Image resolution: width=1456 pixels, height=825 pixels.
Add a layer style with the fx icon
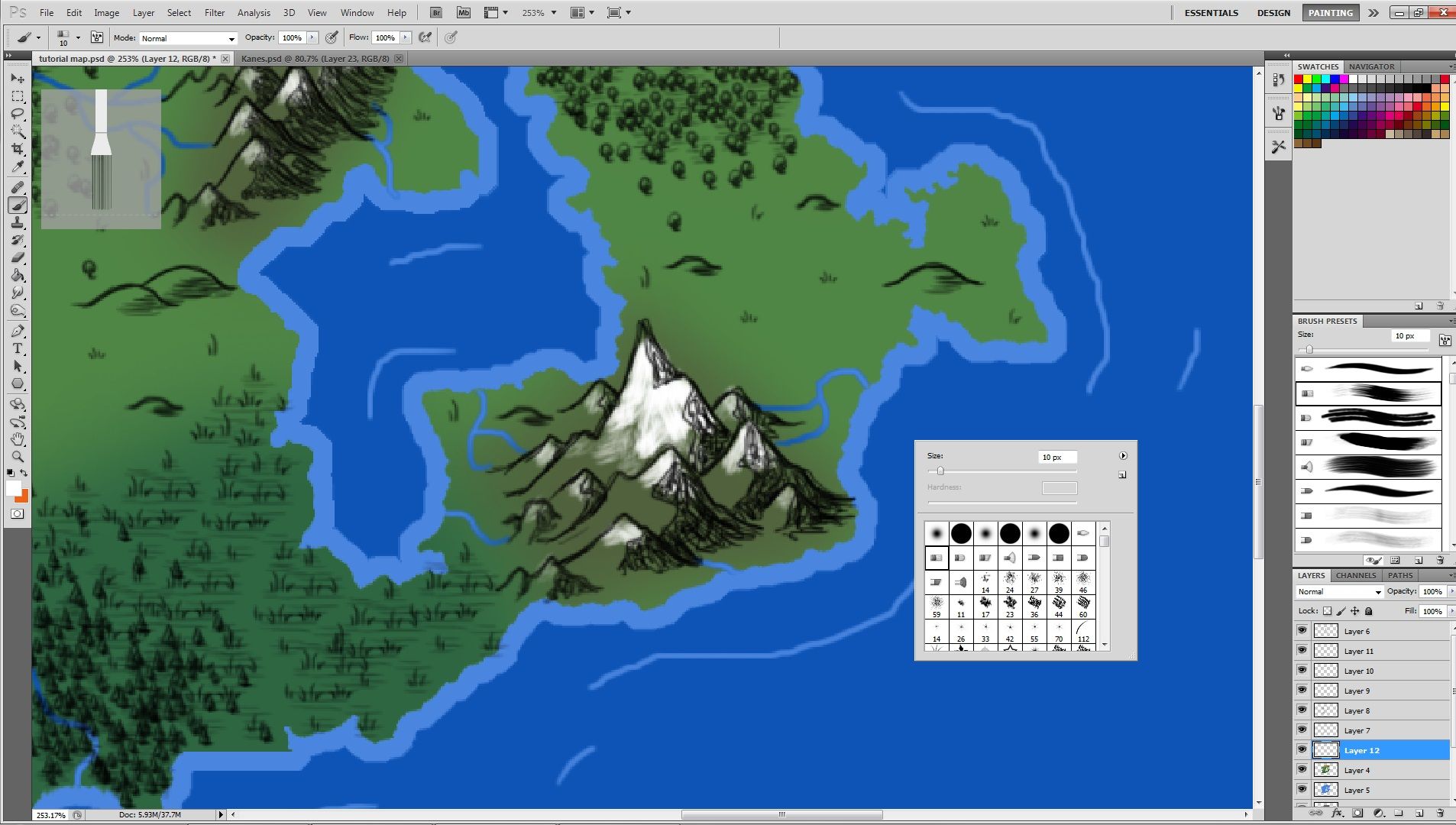[x=1338, y=814]
